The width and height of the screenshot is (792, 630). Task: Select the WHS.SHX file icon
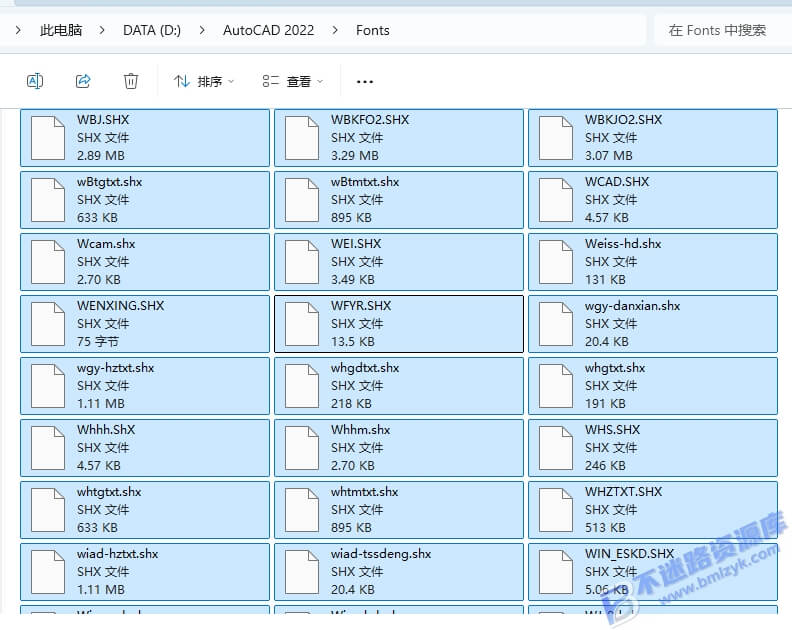[556, 448]
